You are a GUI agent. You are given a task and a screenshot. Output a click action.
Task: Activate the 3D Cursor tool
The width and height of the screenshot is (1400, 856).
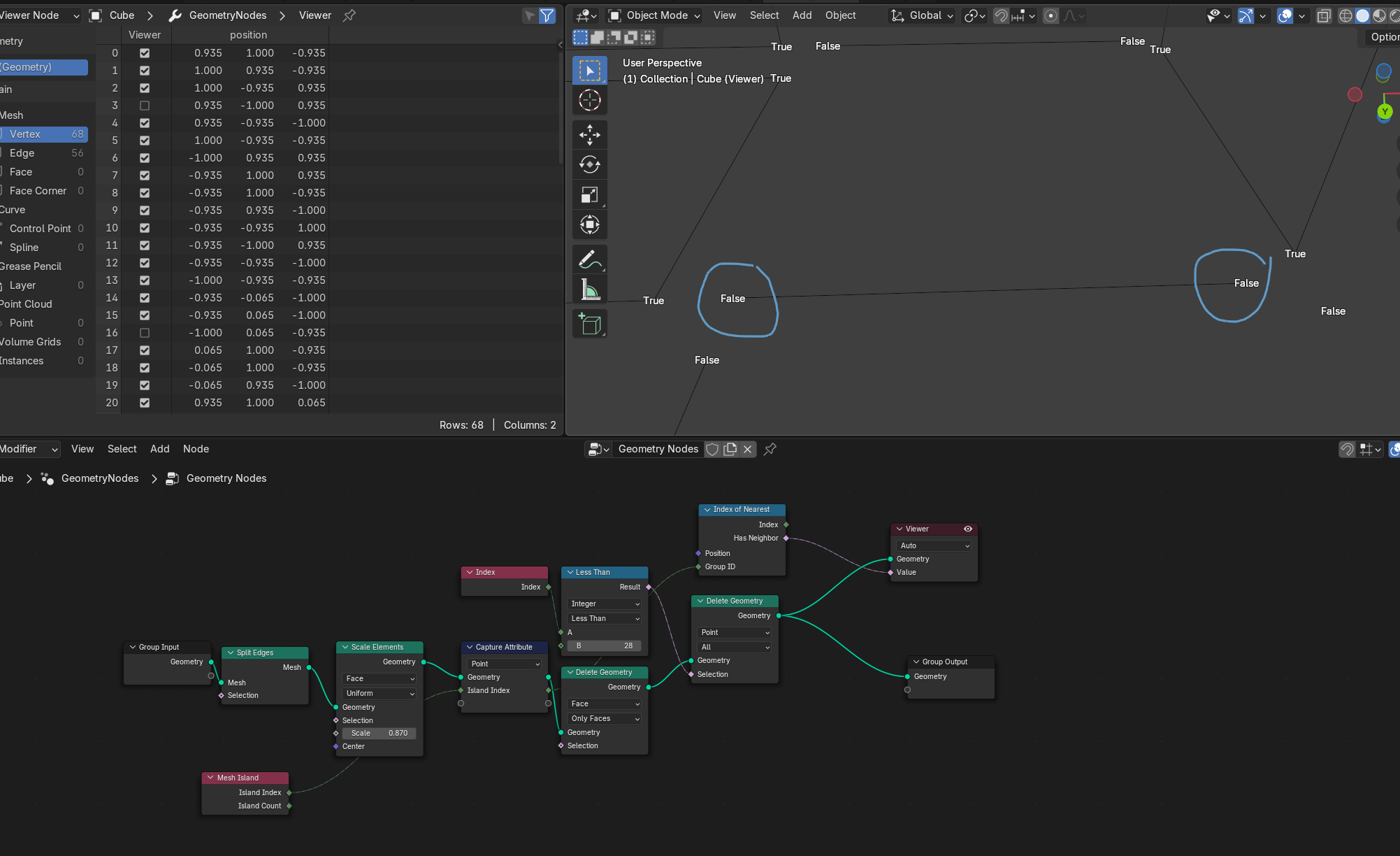[x=589, y=100]
